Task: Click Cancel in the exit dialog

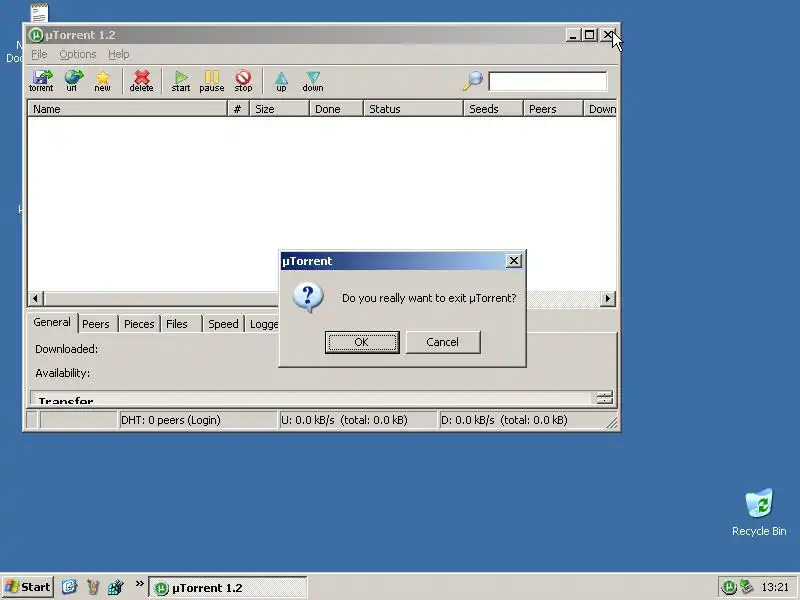Action: 443,342
